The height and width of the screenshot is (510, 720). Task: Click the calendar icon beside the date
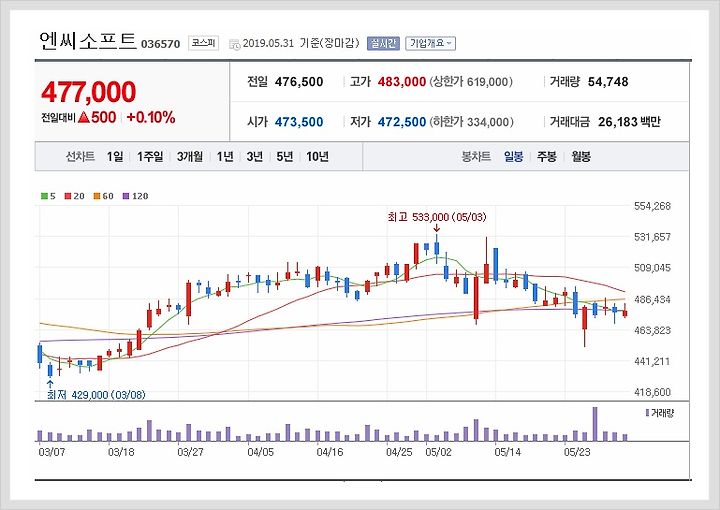pyautogui.click(x=235, y=45)
